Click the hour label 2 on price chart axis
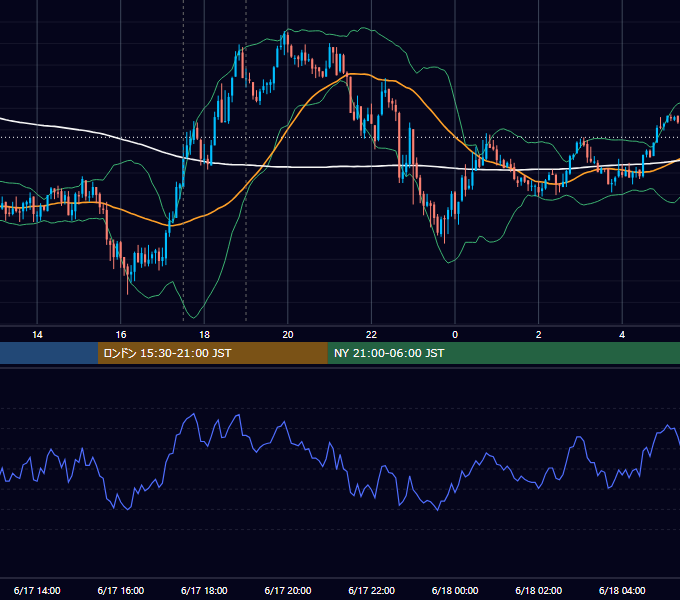This screenshot has height=600, width=680. 539,335
